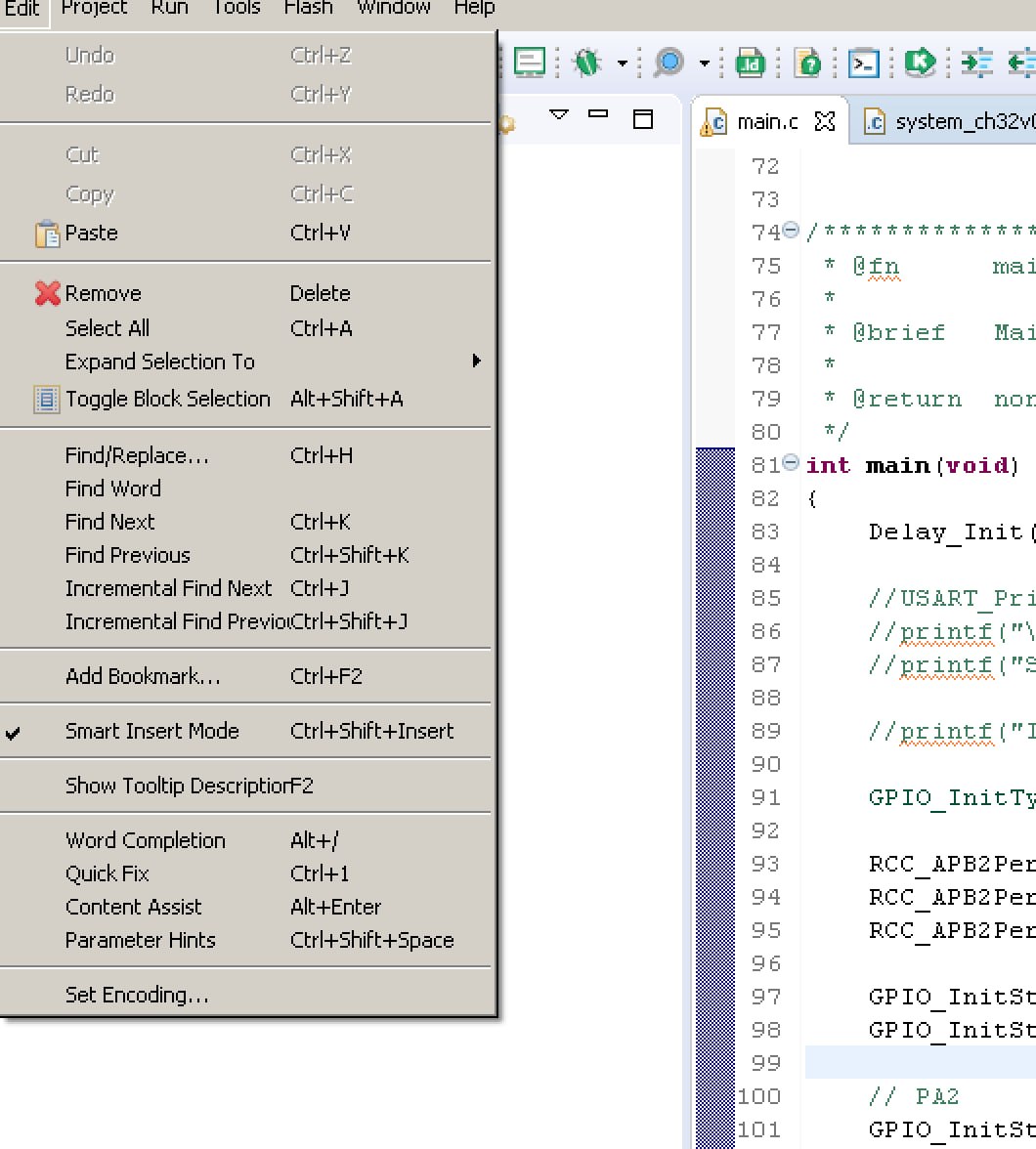Viewport: 1036px width, 1149px height.
Task: Click the '@return' comment text on line 79
Action: pos(906,400)
